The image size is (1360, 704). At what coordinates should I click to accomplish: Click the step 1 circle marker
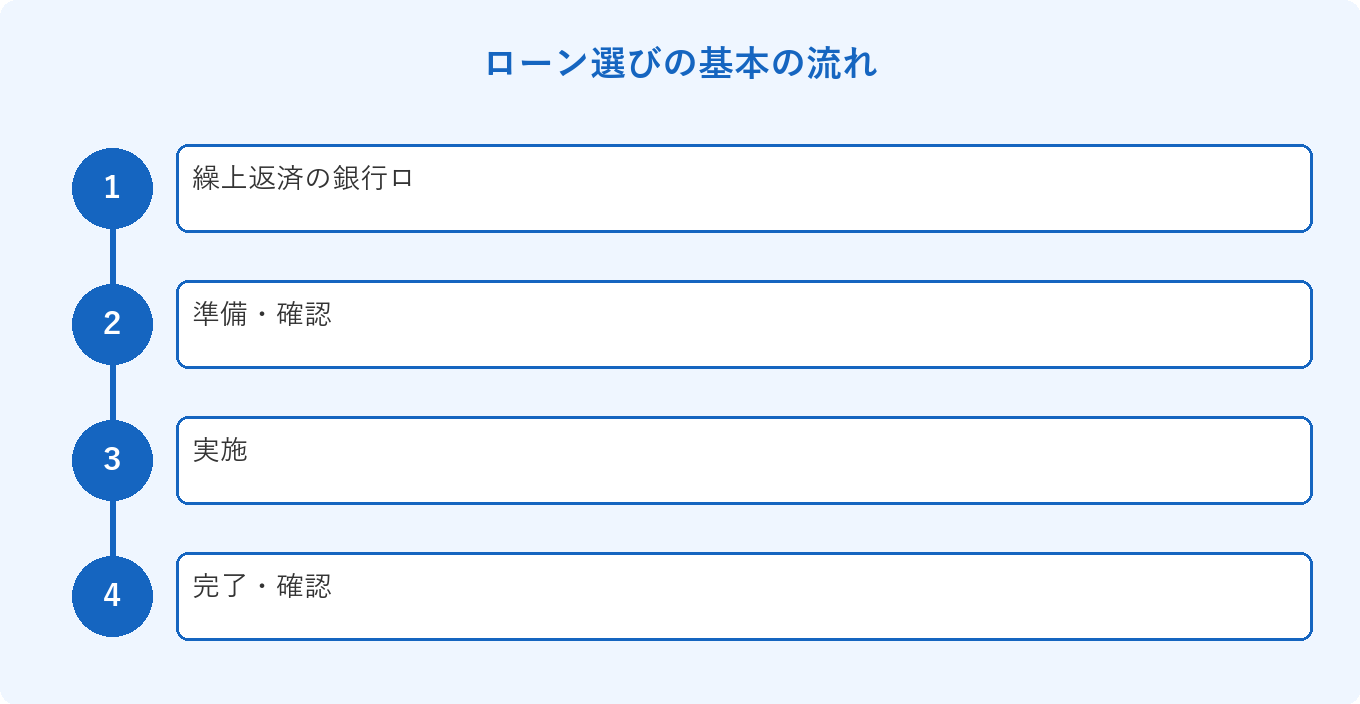(112, 188)
